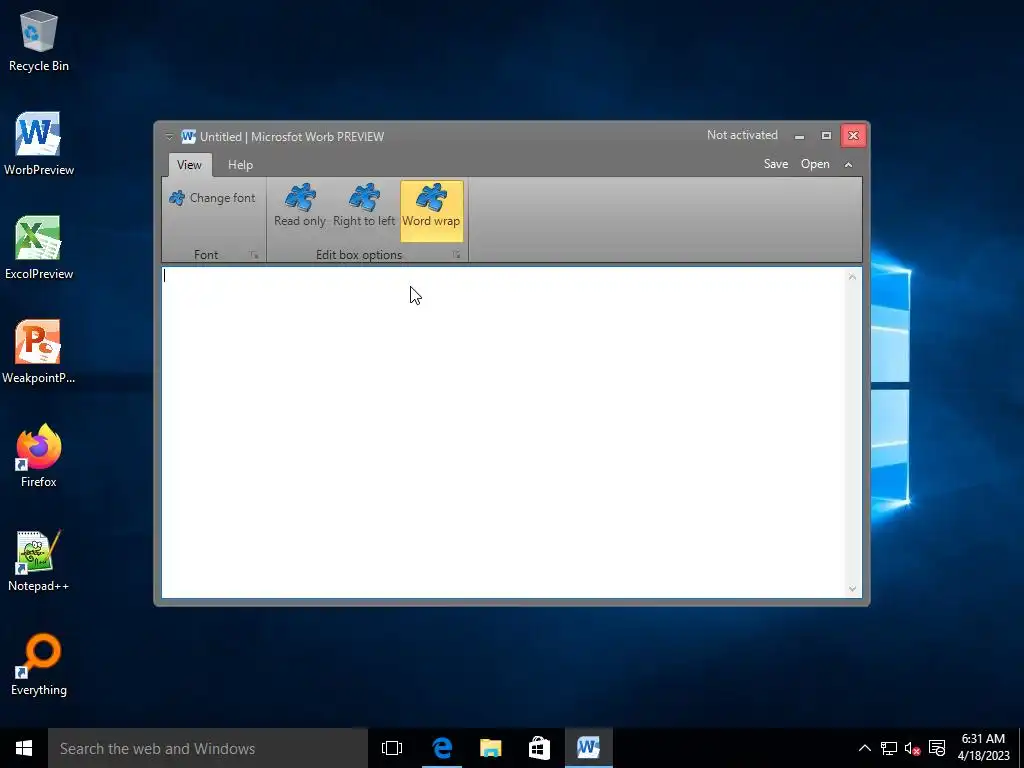Click the taskbar clock showing 6:31 AM
Image resolution: width=1024 pixels, height=768 pixels.
click(x=984, y=748)
